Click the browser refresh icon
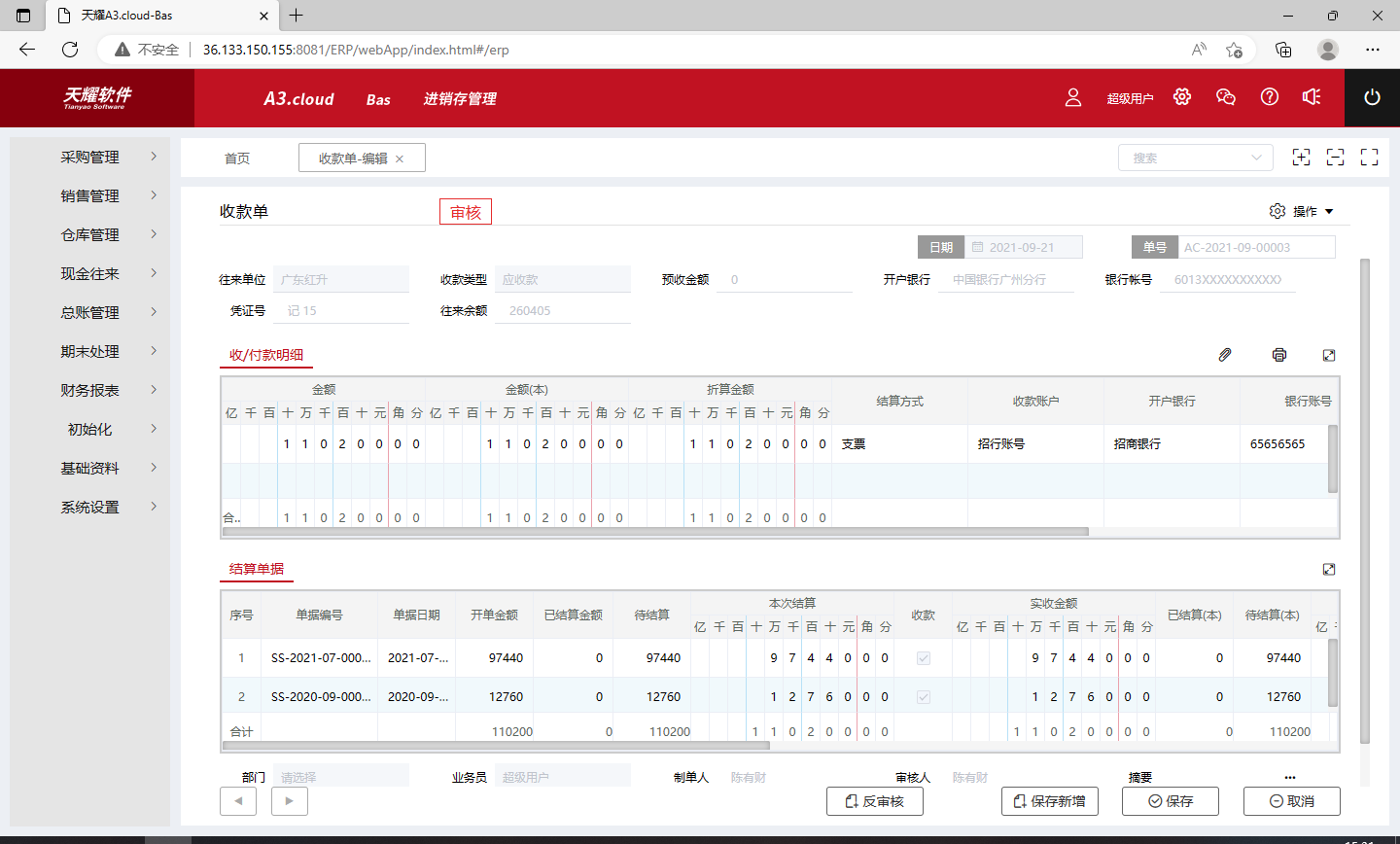Image resolution: width=1400 pixels, height=844 pixels. (x=70, y=50)
